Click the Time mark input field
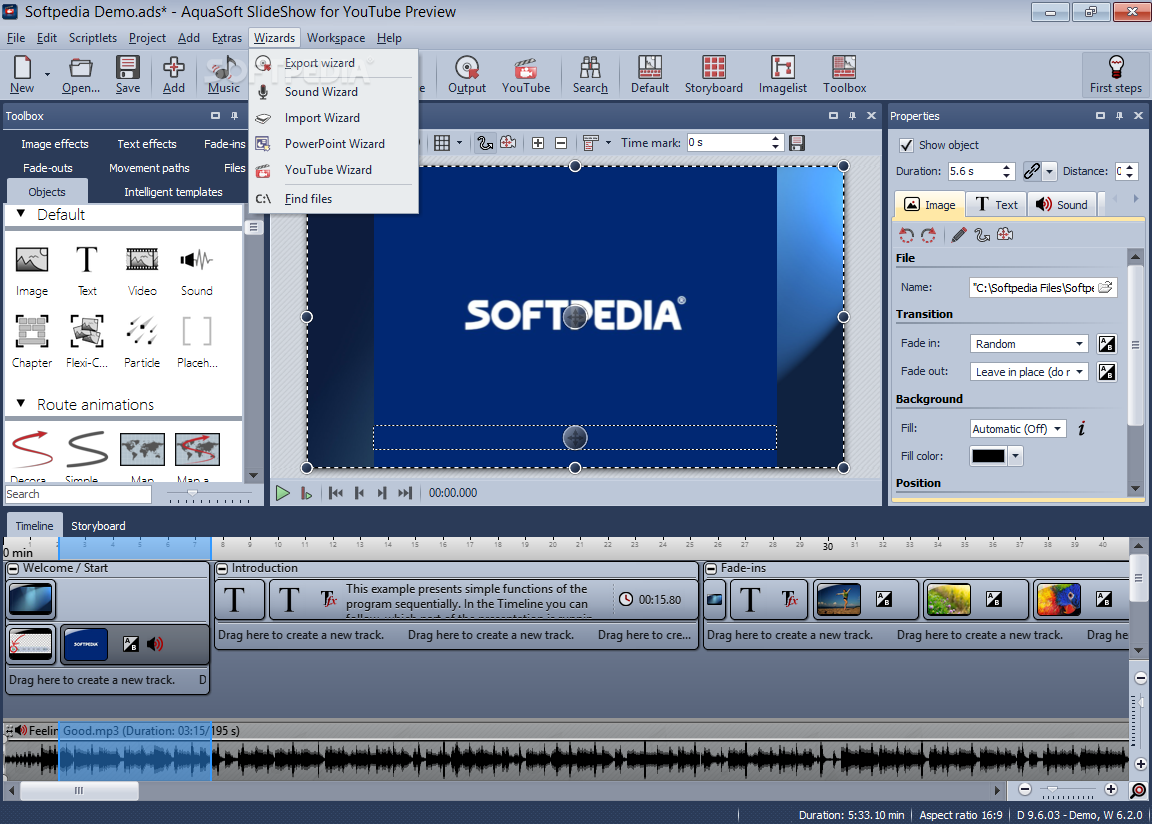The image size is (1152, 824). [728, 142]
